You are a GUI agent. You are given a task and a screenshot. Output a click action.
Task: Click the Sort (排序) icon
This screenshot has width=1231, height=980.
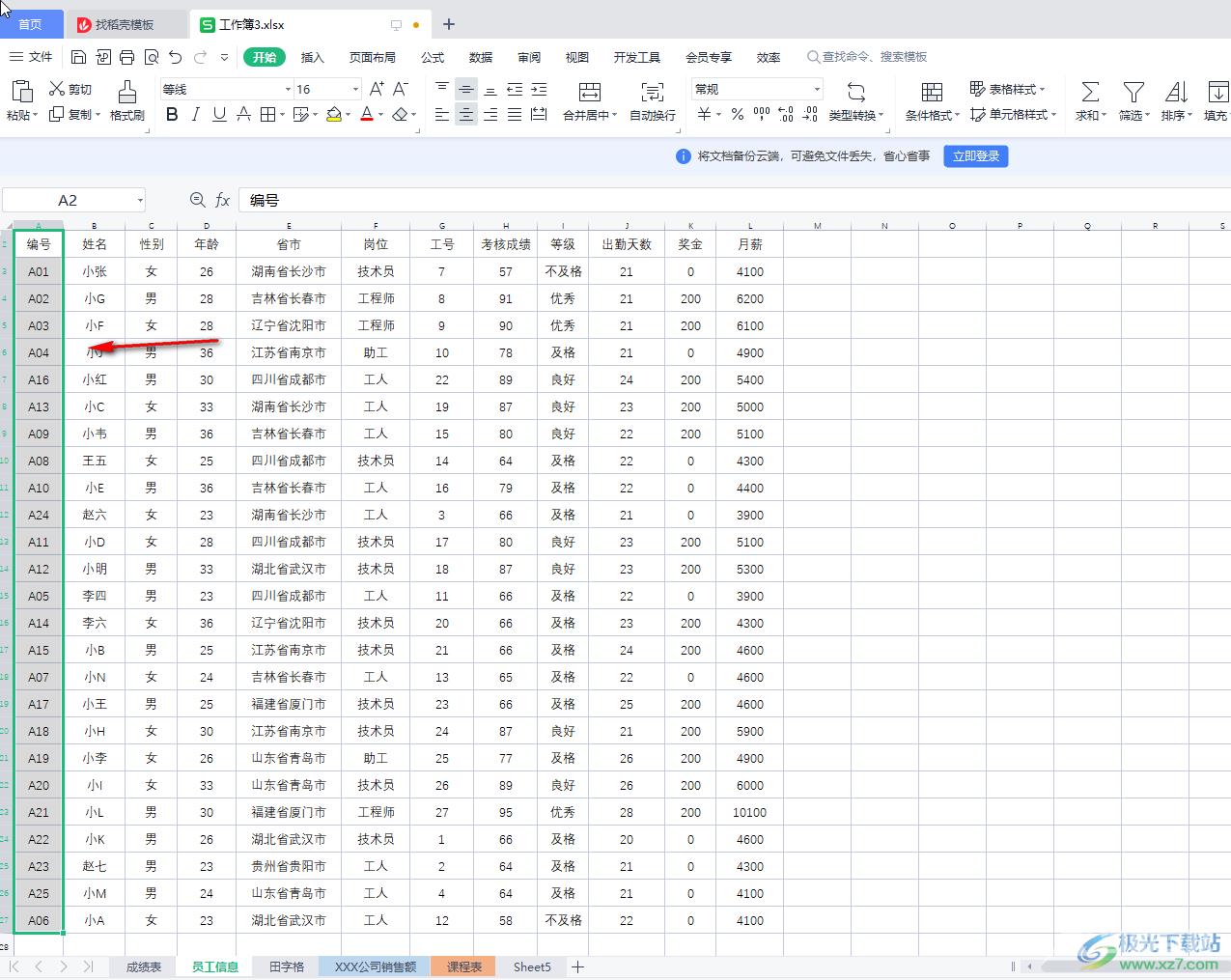coord(1176,92)
